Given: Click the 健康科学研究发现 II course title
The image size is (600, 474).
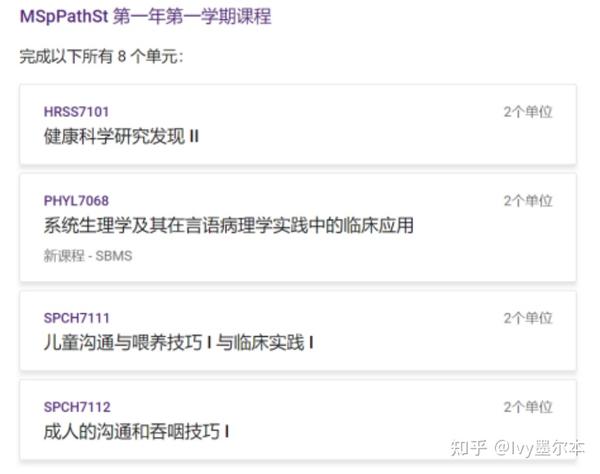Looking at the screenshot, I should 121,136.
